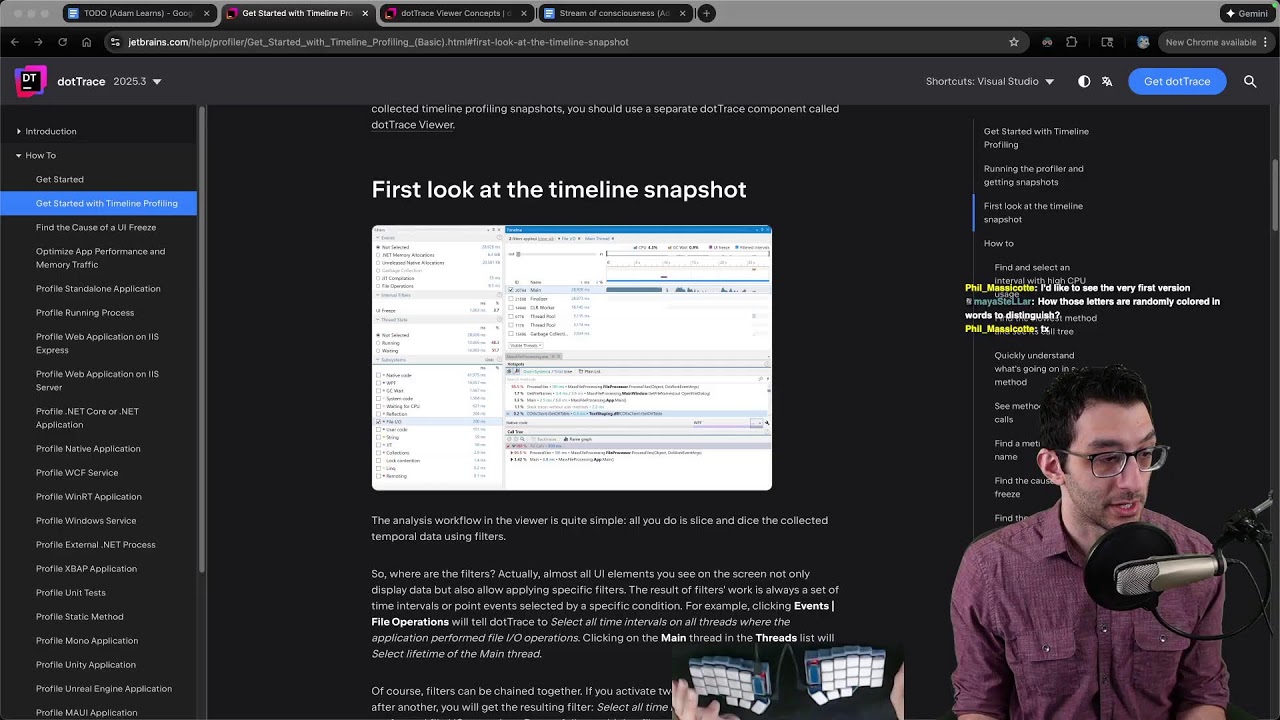Jump to Get Started with Timeline Profiling in contents

coord(1036,138)
